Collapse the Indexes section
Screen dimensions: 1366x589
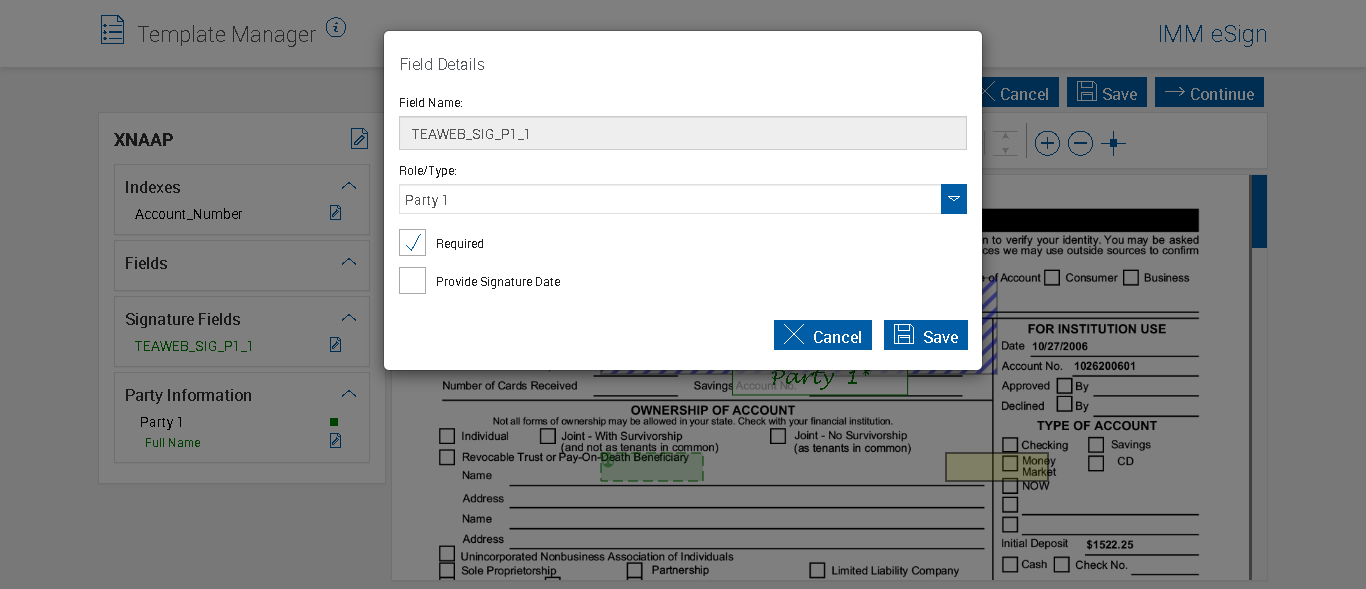point(349,186)
